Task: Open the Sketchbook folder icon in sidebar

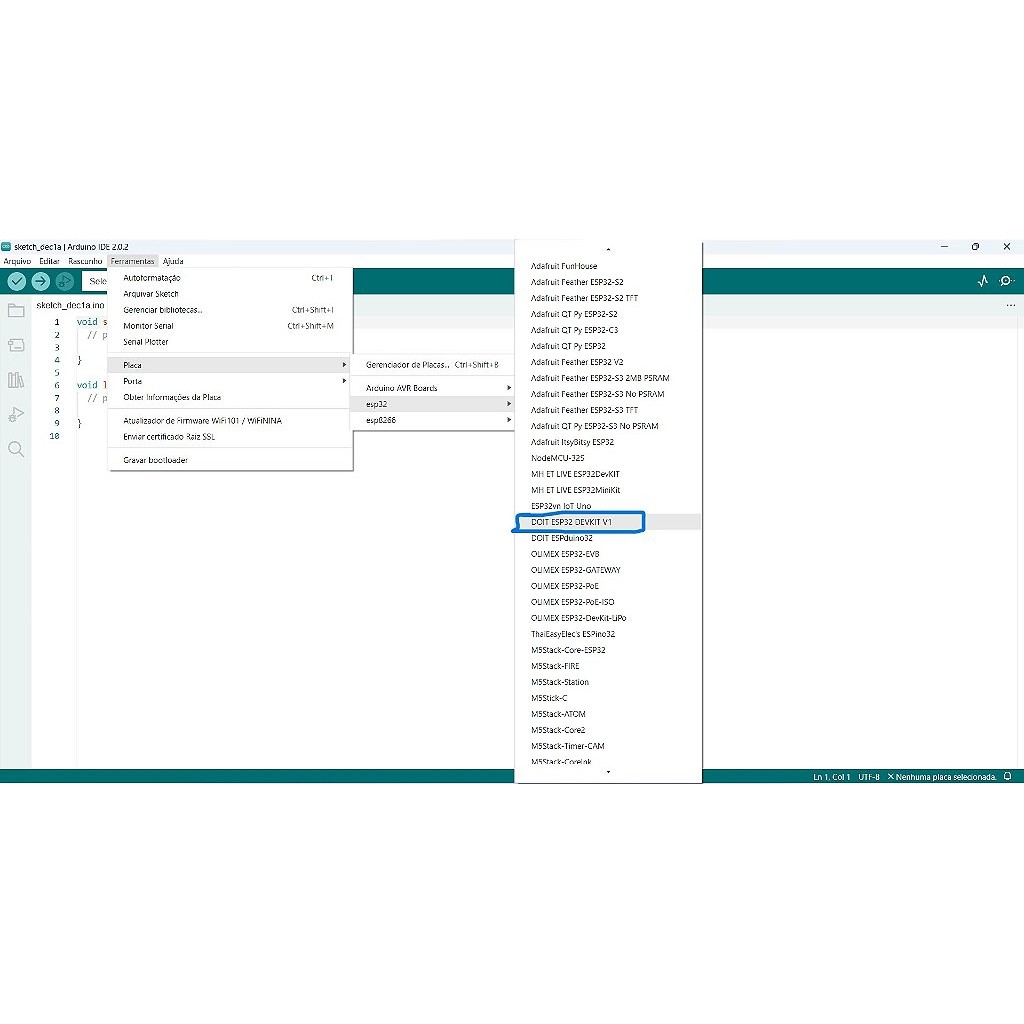Action: click(x=16, y=311)
